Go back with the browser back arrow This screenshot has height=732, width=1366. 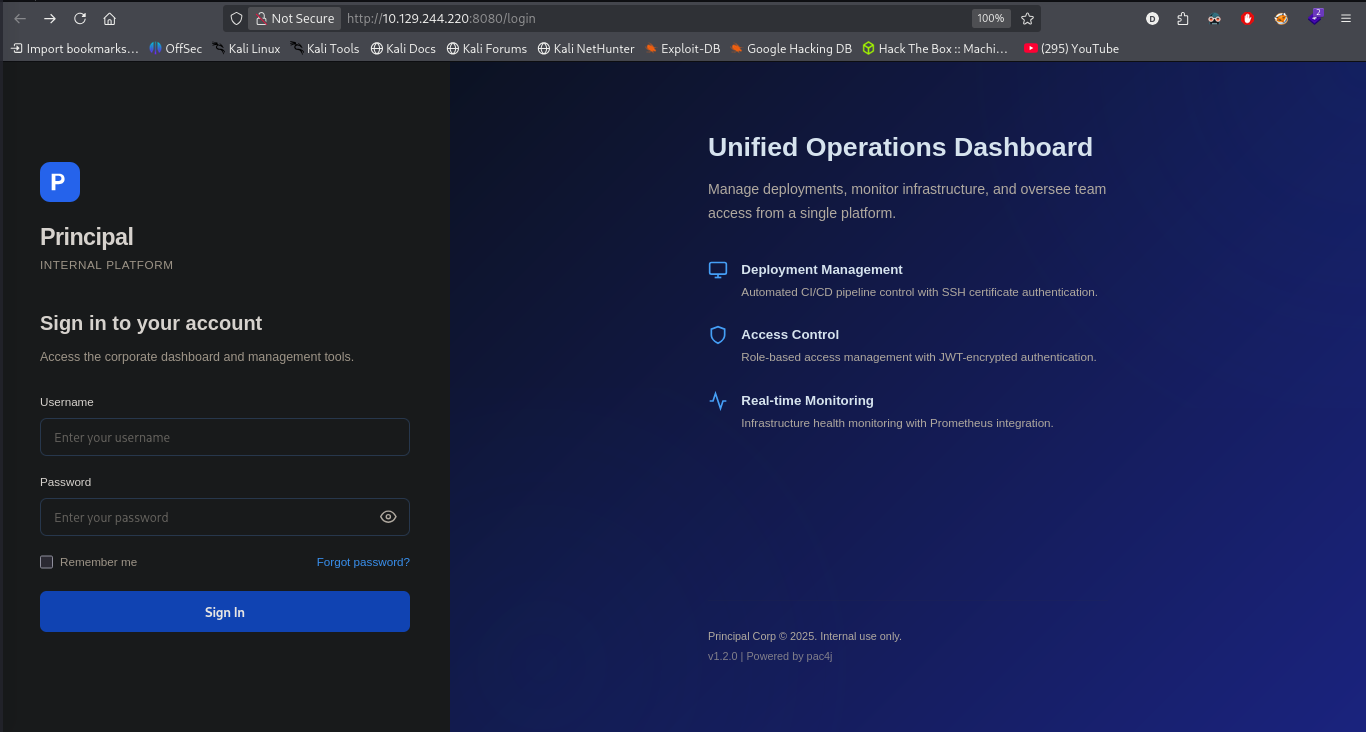(20, 18)
